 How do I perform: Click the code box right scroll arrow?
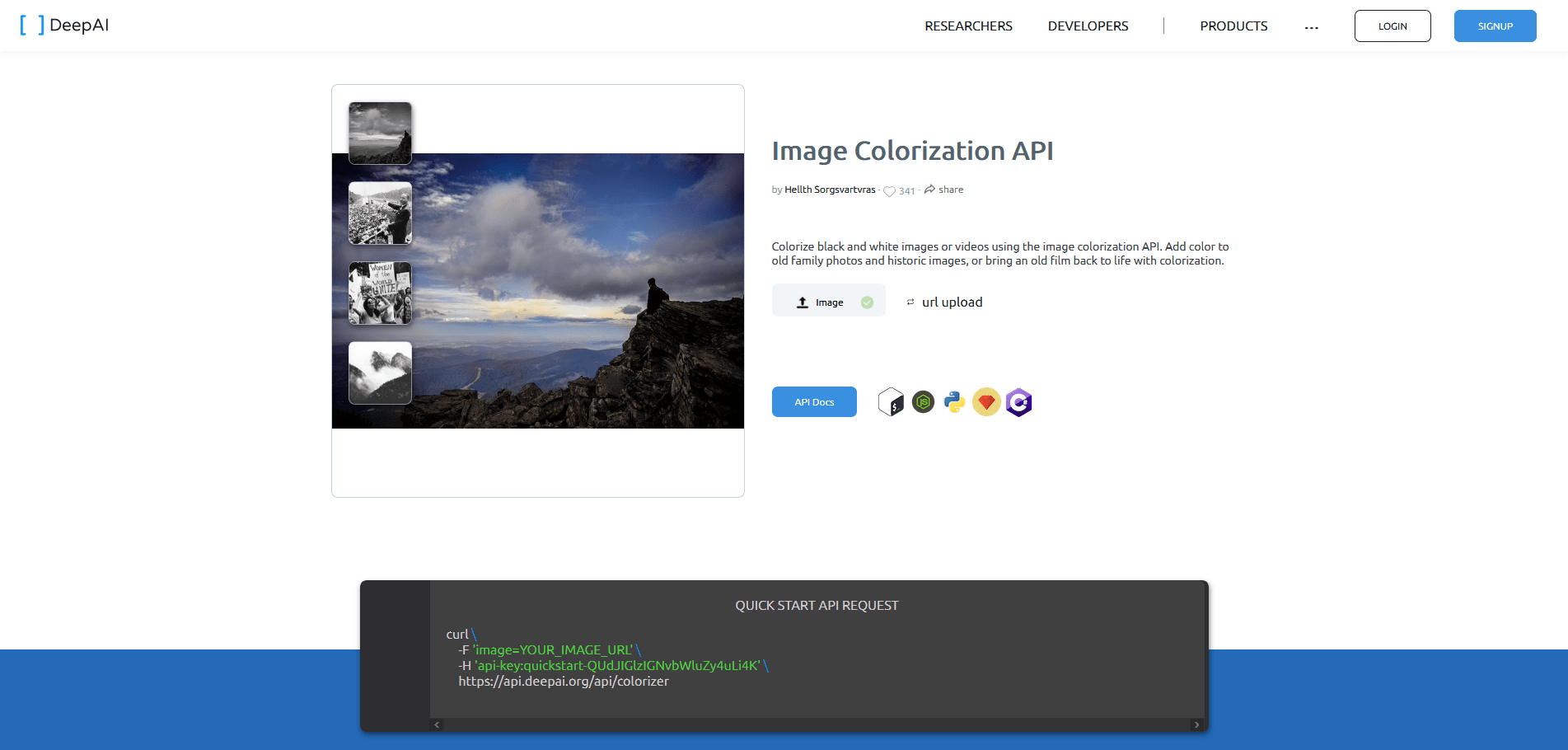1196,725
